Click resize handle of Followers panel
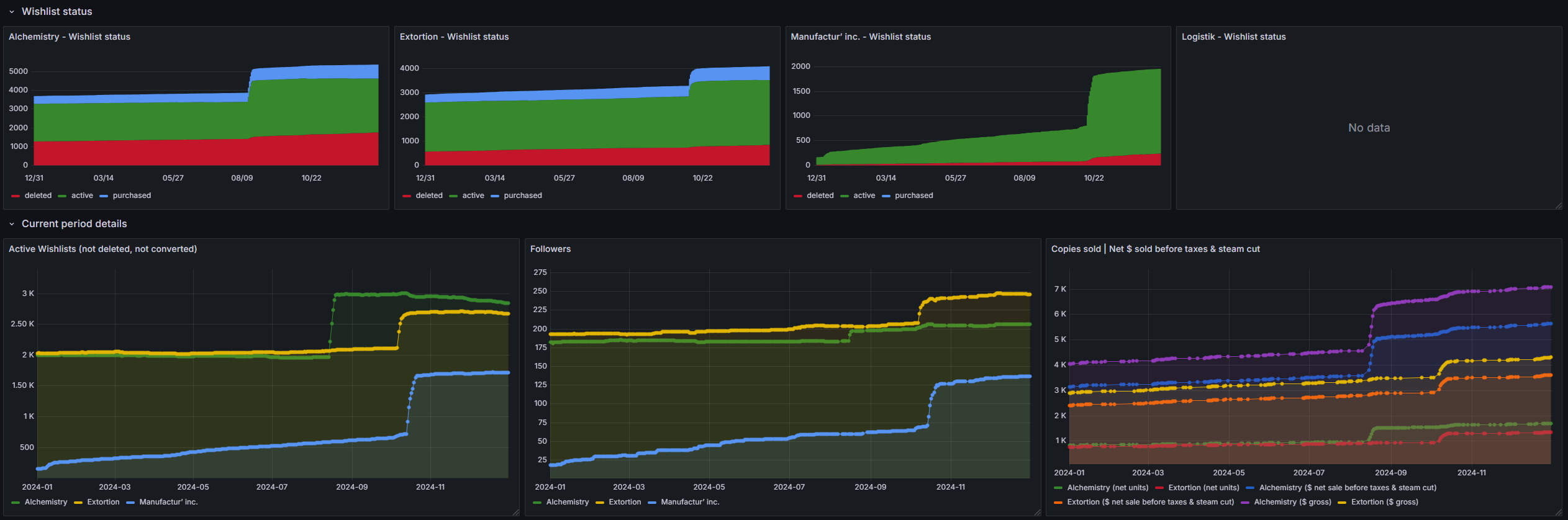 pos(1037,512)
